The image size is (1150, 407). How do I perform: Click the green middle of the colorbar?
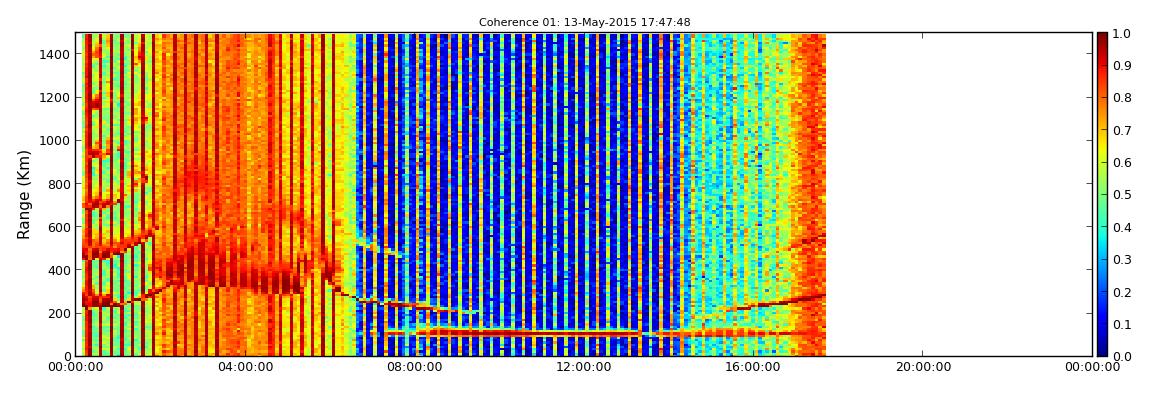click(x=1102, y=194)
